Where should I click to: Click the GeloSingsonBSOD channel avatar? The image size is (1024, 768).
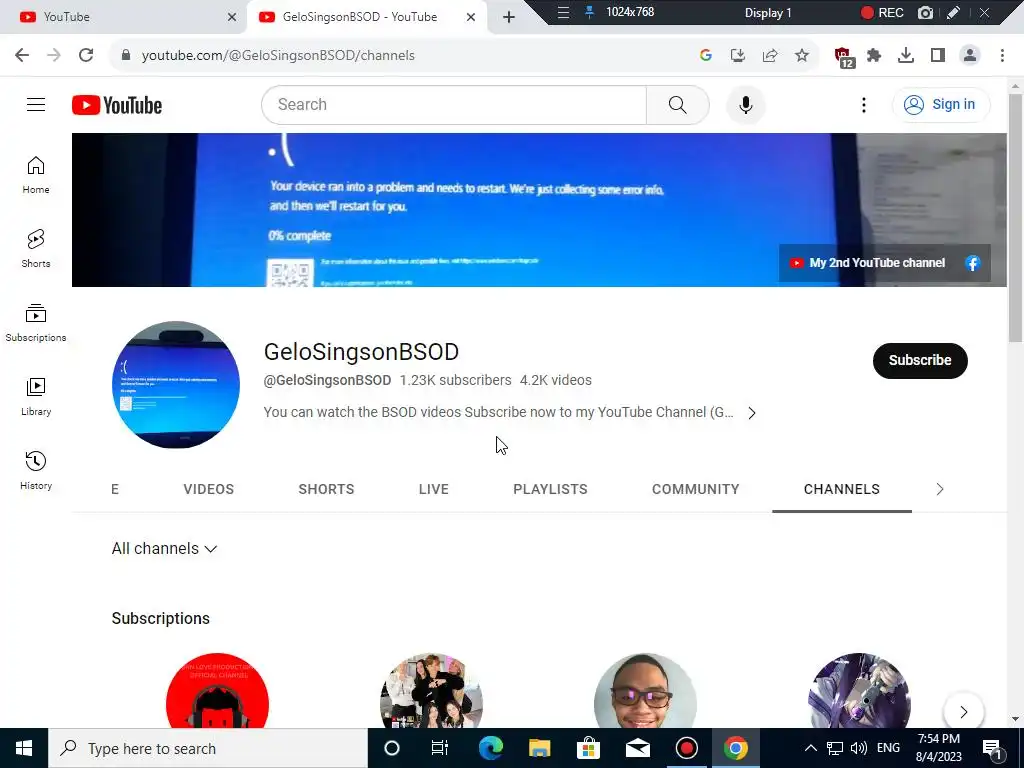(176, 385)
